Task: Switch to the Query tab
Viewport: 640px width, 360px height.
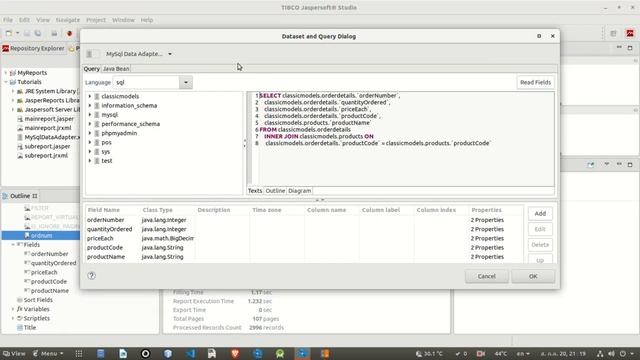Action: [x=92, y=69]
